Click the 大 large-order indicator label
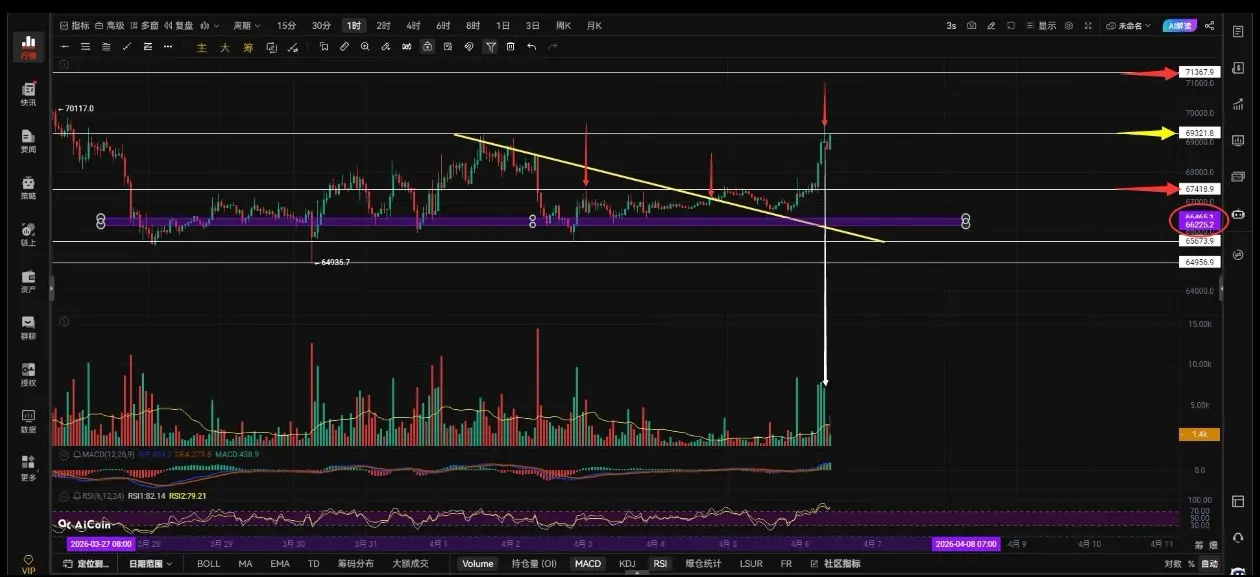1260x577 pixels. (225, 46)
